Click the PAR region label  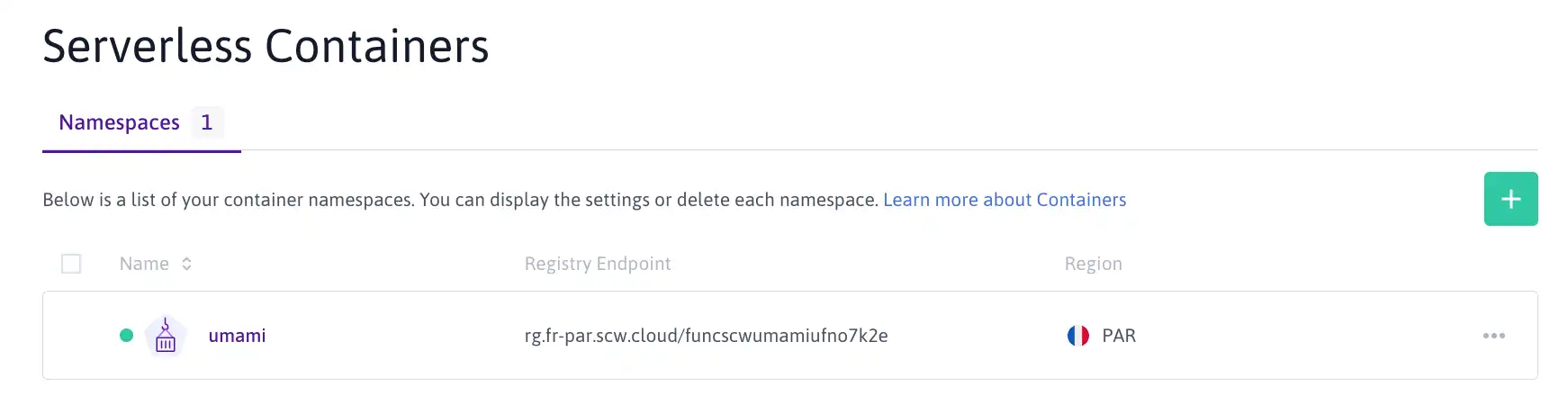(x=1119, y=336)
